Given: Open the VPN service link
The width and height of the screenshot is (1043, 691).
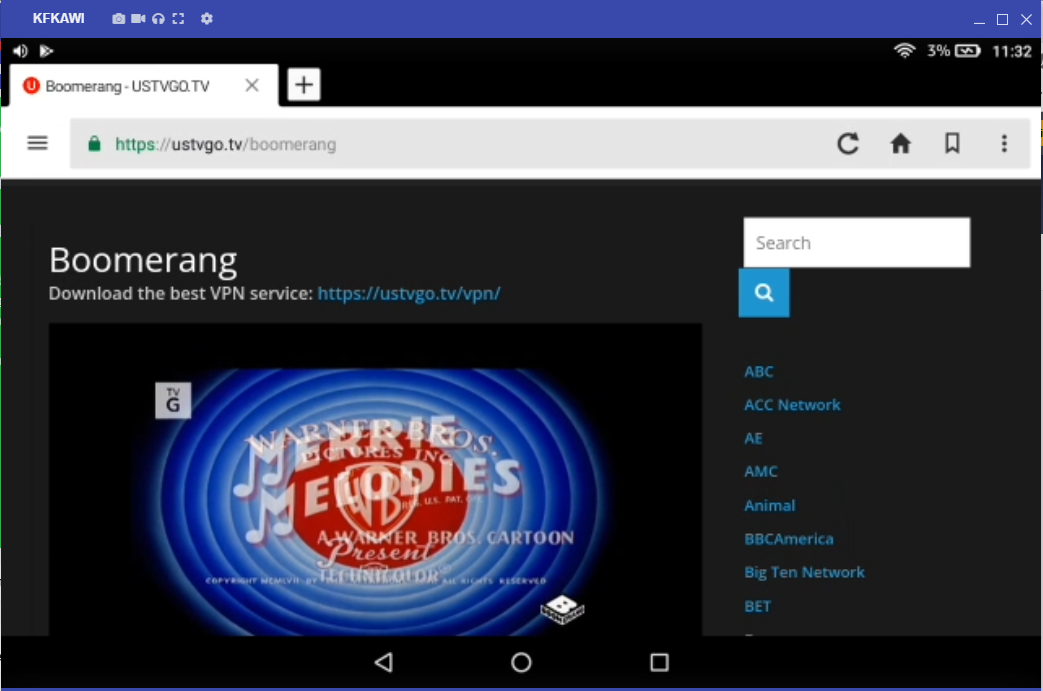Looking at the screenshot, I should pyautogui.click(x=409, y=293).
